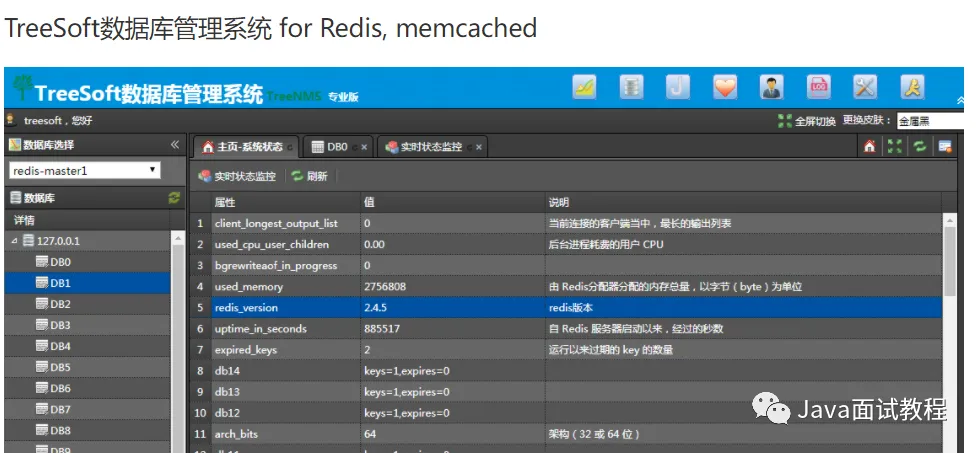This screenshot has width=979, height=453.
Task: Select the db13 row
Action: pos(566,392)
